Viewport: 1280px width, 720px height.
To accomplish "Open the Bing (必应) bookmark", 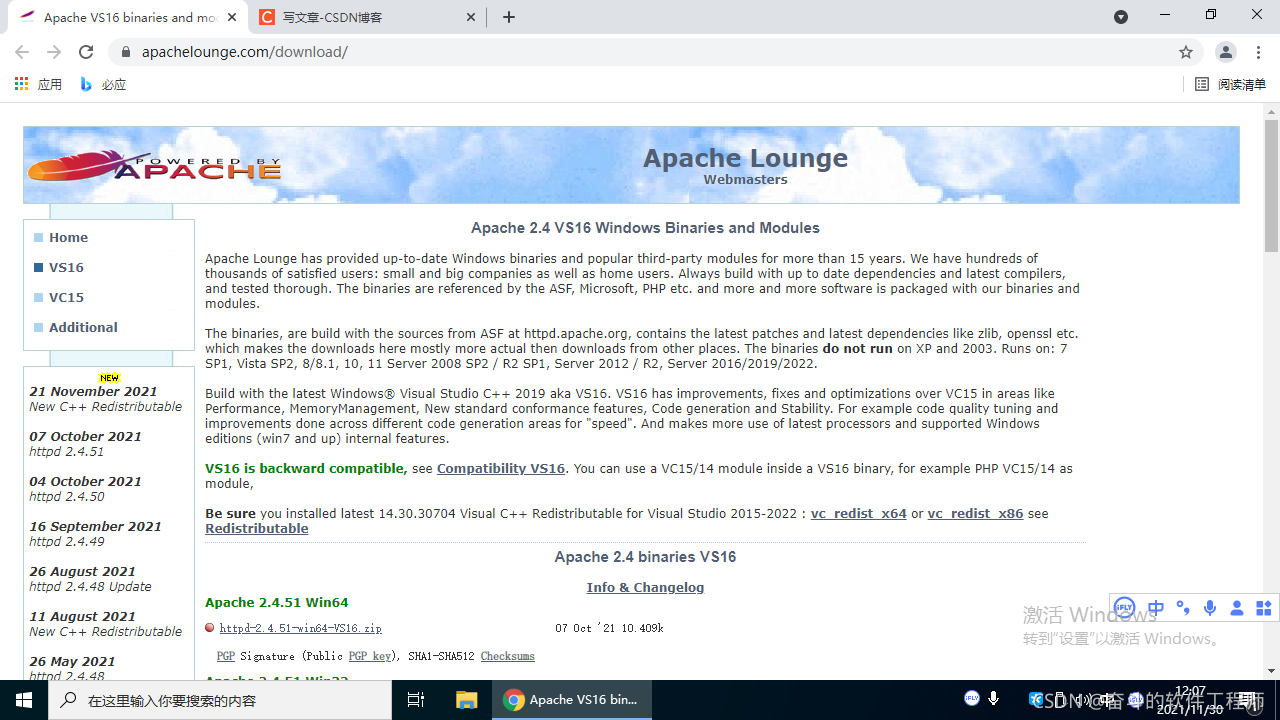I will [103, 85].
